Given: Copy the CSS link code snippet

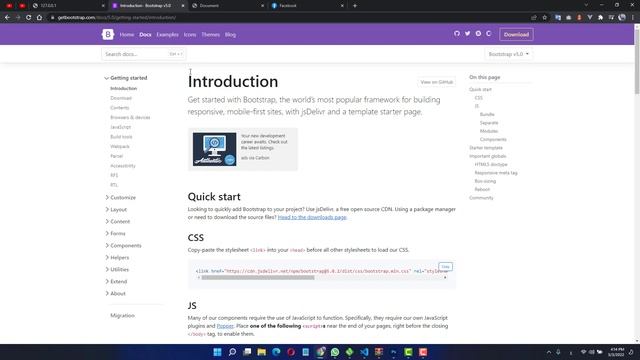Looking at the screenshot, I should [x=445, y=267].
